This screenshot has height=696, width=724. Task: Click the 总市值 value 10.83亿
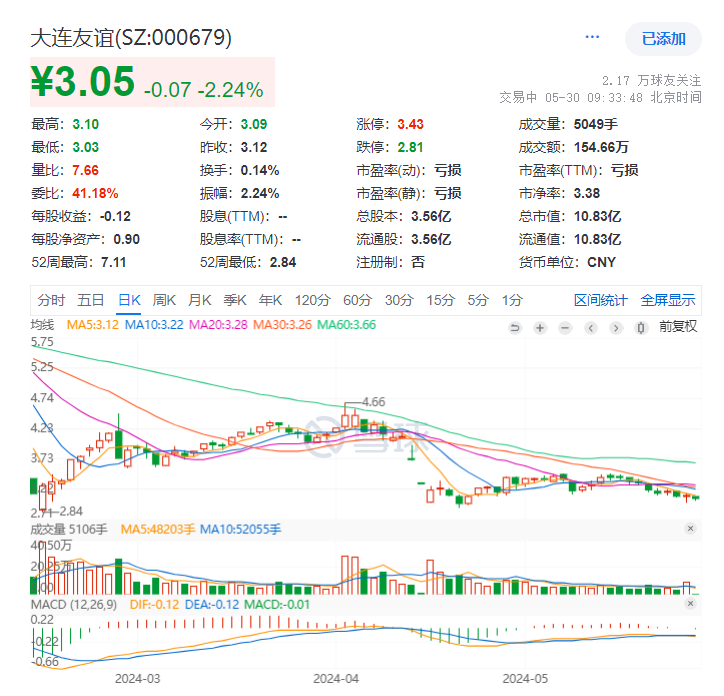pos(597,217)
